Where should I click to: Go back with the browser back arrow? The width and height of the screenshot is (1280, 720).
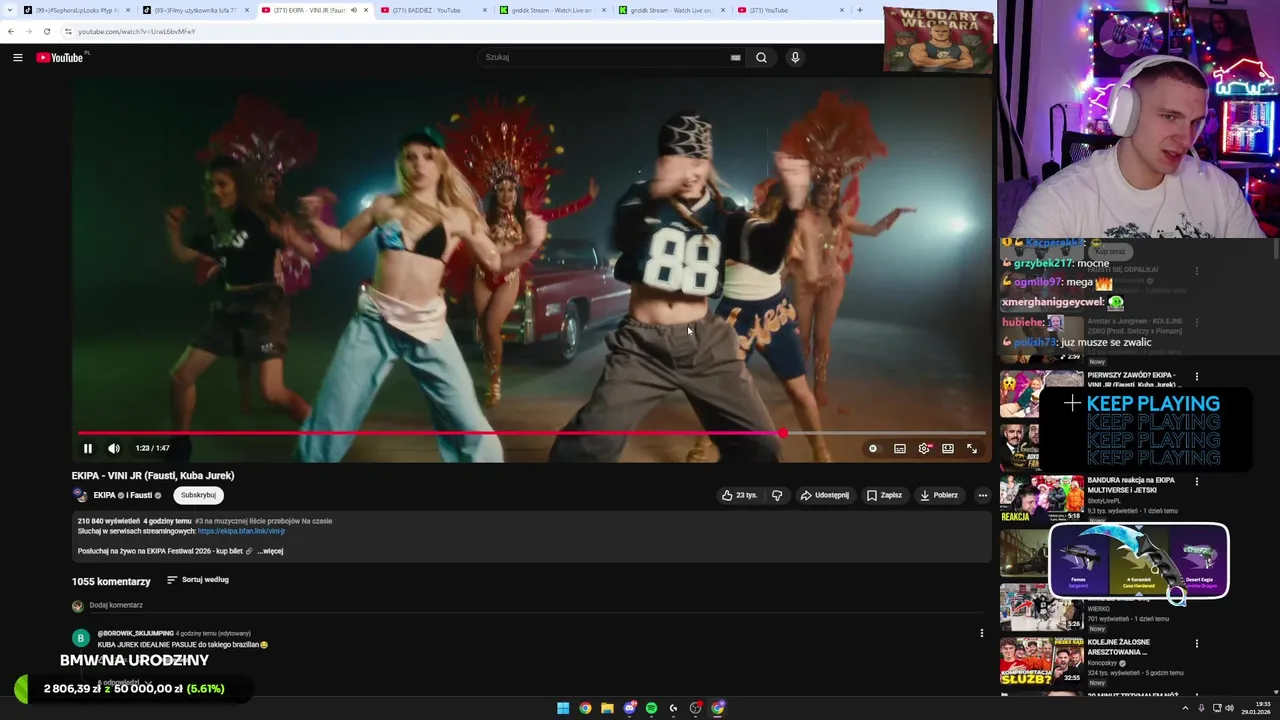11,31
